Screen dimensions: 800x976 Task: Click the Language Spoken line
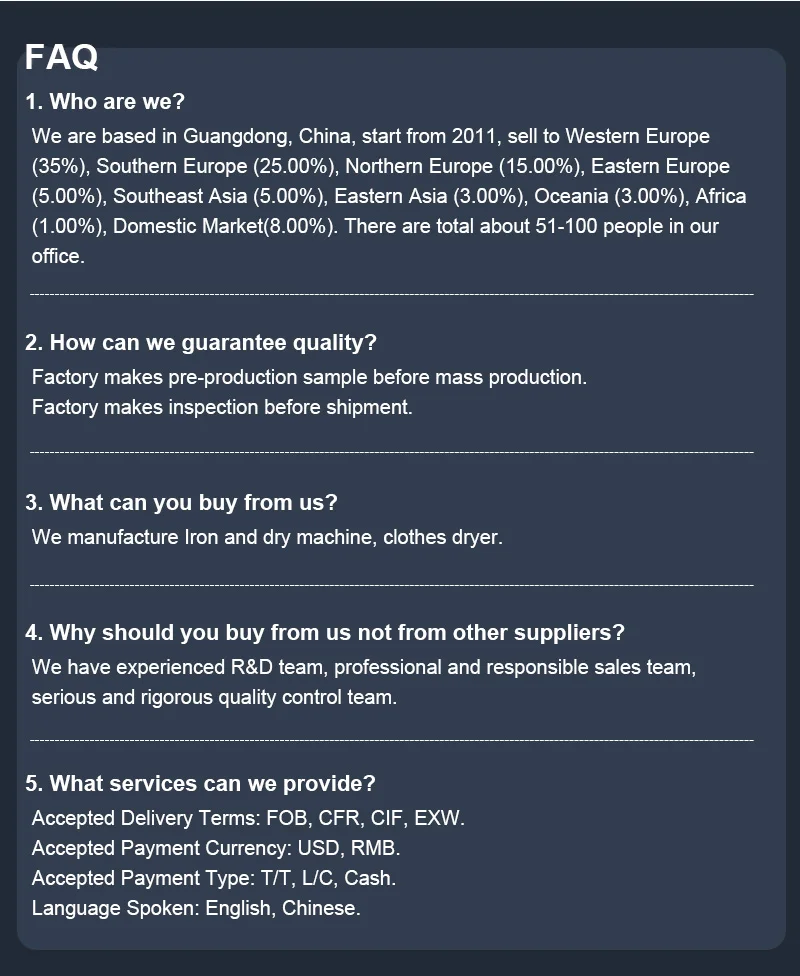coord(196,908)
